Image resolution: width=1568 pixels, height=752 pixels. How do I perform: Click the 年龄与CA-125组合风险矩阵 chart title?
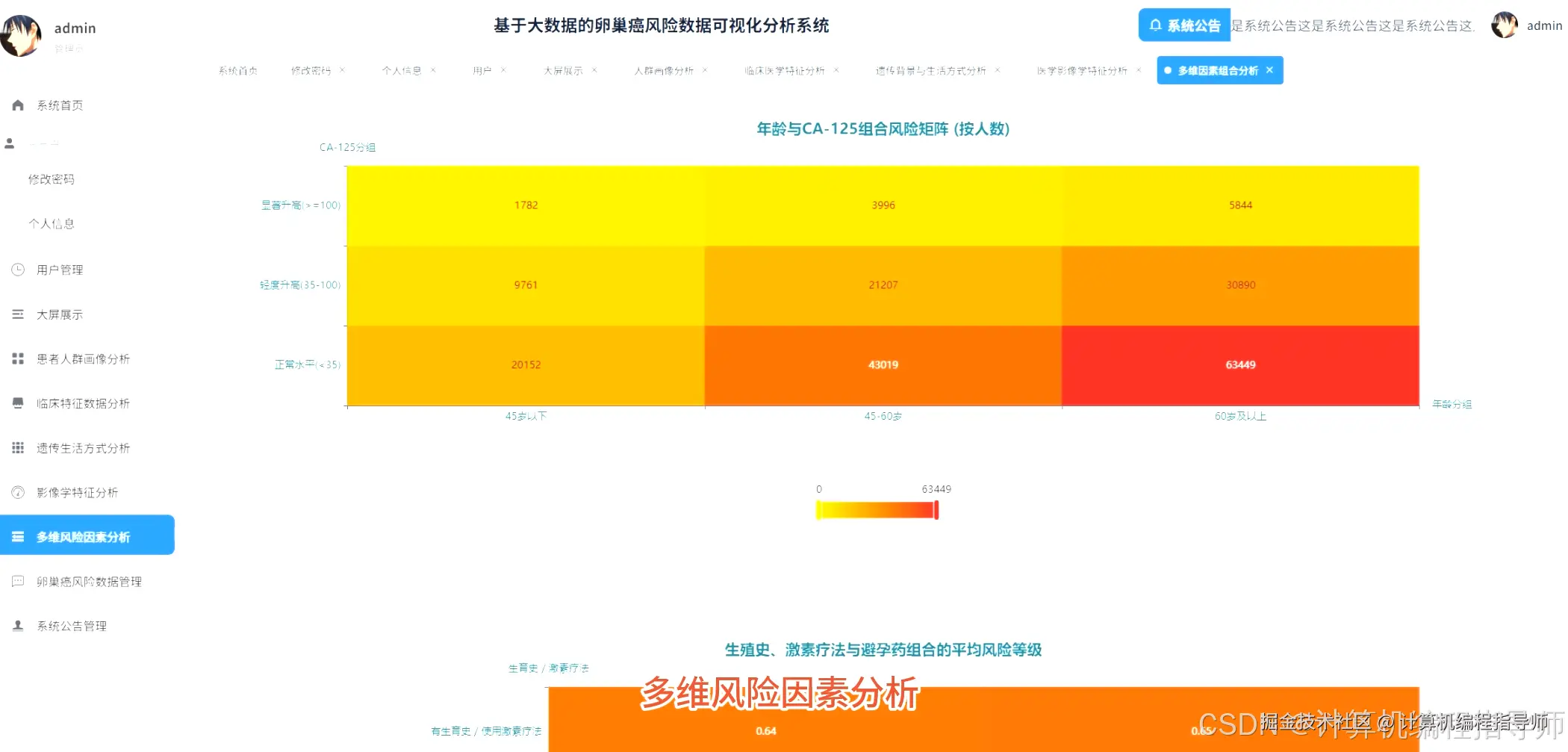tap(883, 128)
